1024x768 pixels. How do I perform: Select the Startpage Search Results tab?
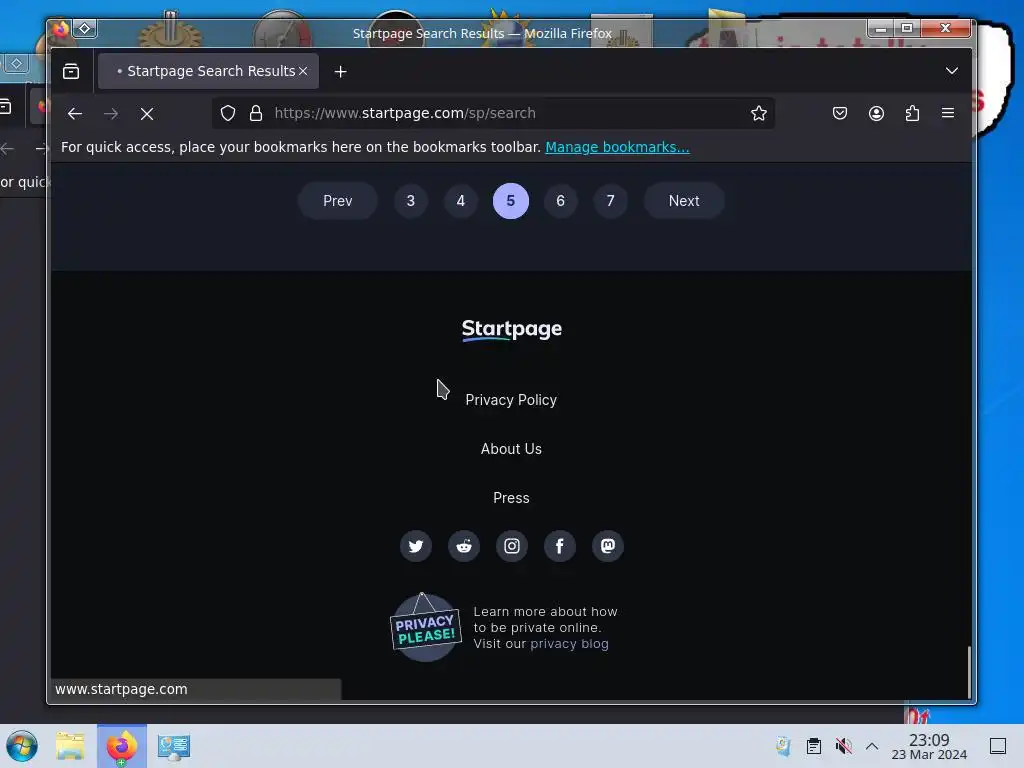point(208,71)
